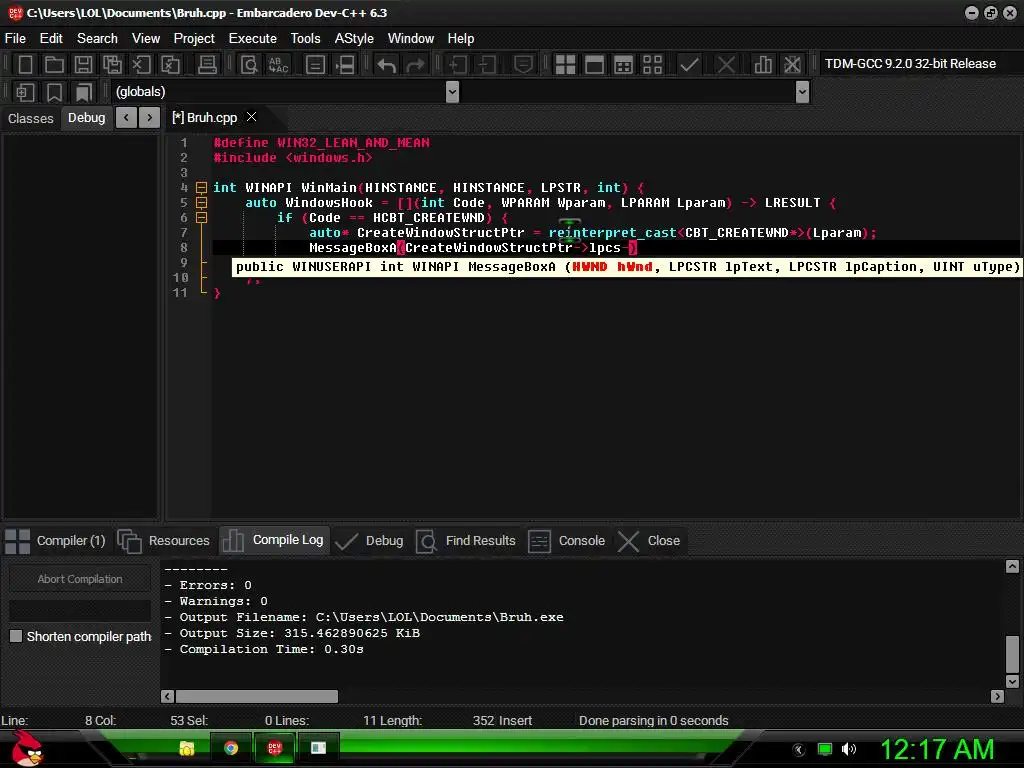Viewport: 1024px width, 768px height.
Task: Switch to the Resources bottom tab
Action: click(164, 541)
